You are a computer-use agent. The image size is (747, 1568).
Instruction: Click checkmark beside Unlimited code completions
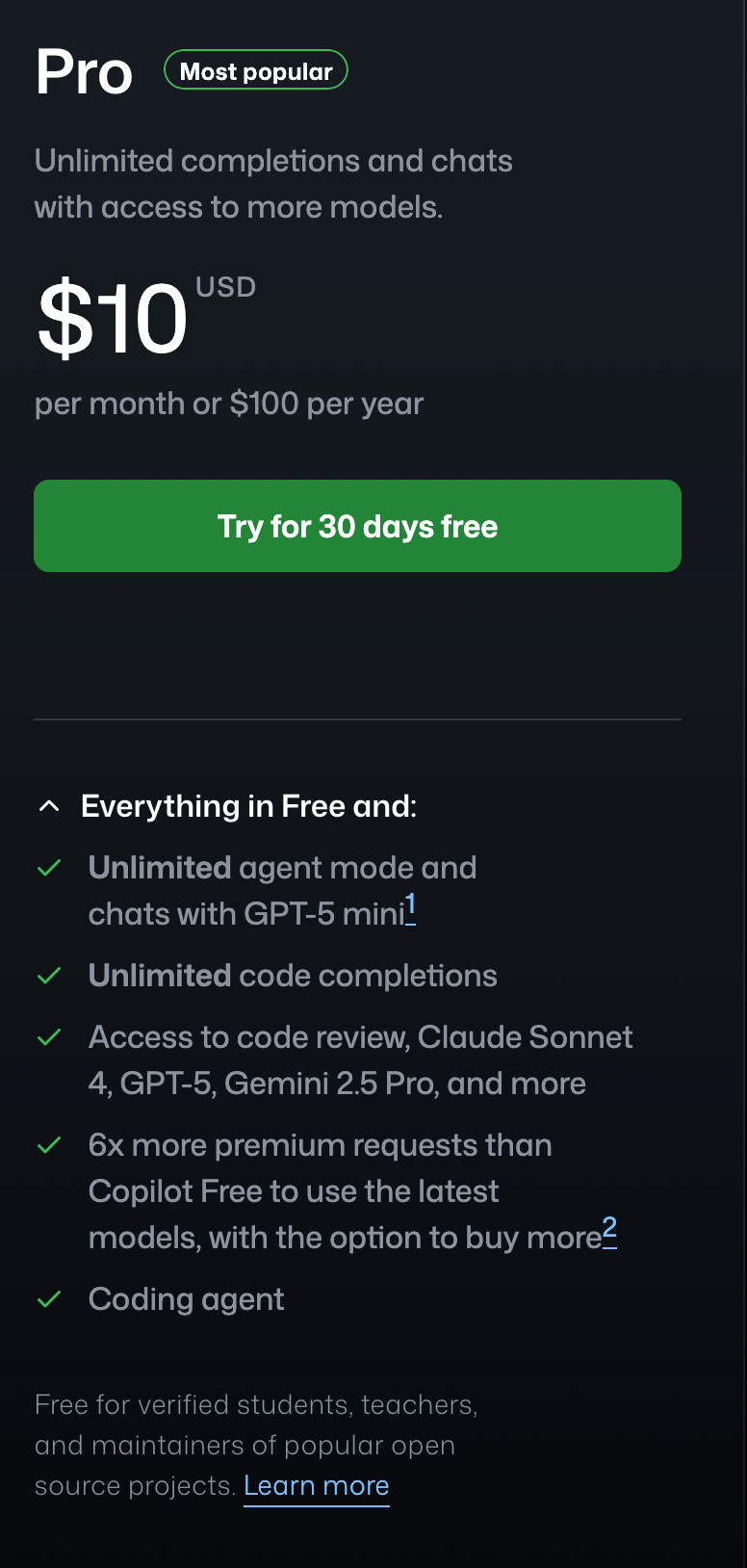click(x=49, y=976)
